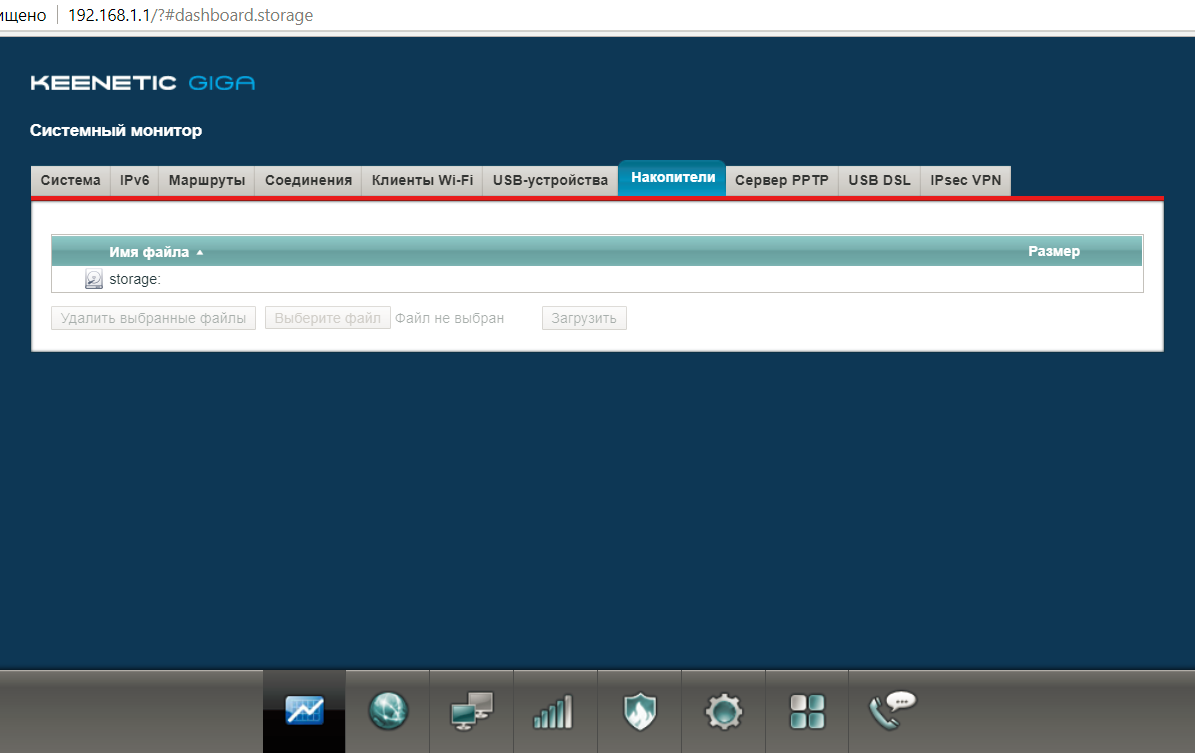
Task: Select the USB-устройства tab
Action: [x=550, y=181]
